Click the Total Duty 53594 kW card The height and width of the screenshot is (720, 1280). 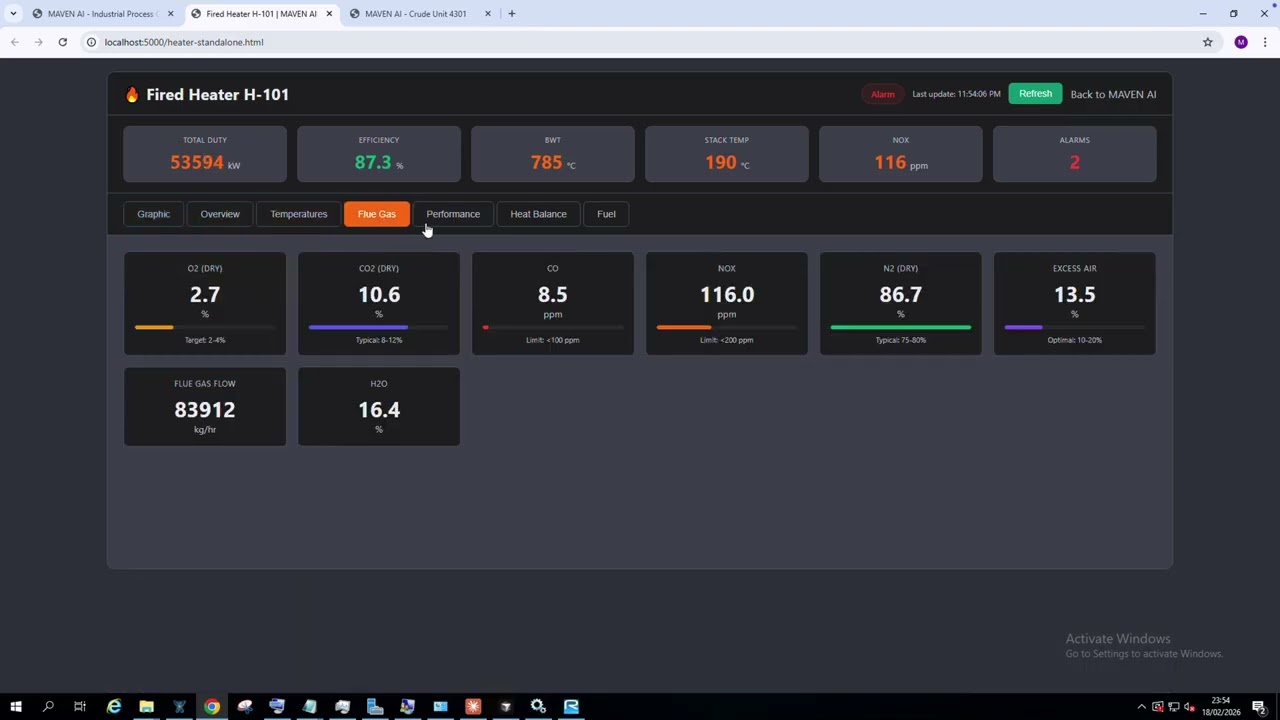[205, 154]
